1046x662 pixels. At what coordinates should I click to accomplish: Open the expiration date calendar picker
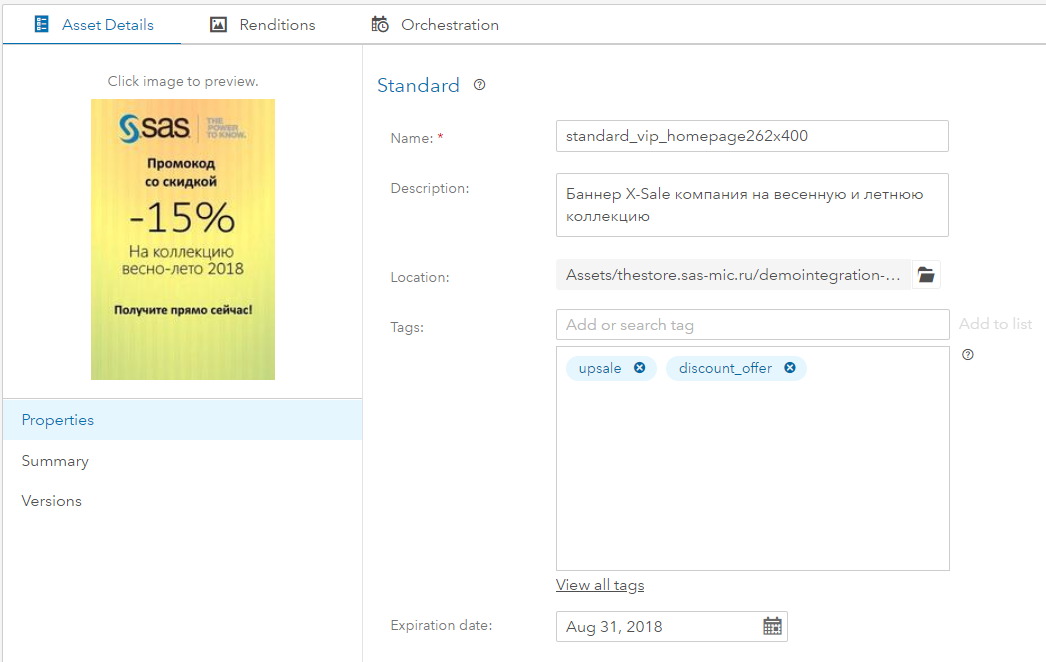point(772,626)
